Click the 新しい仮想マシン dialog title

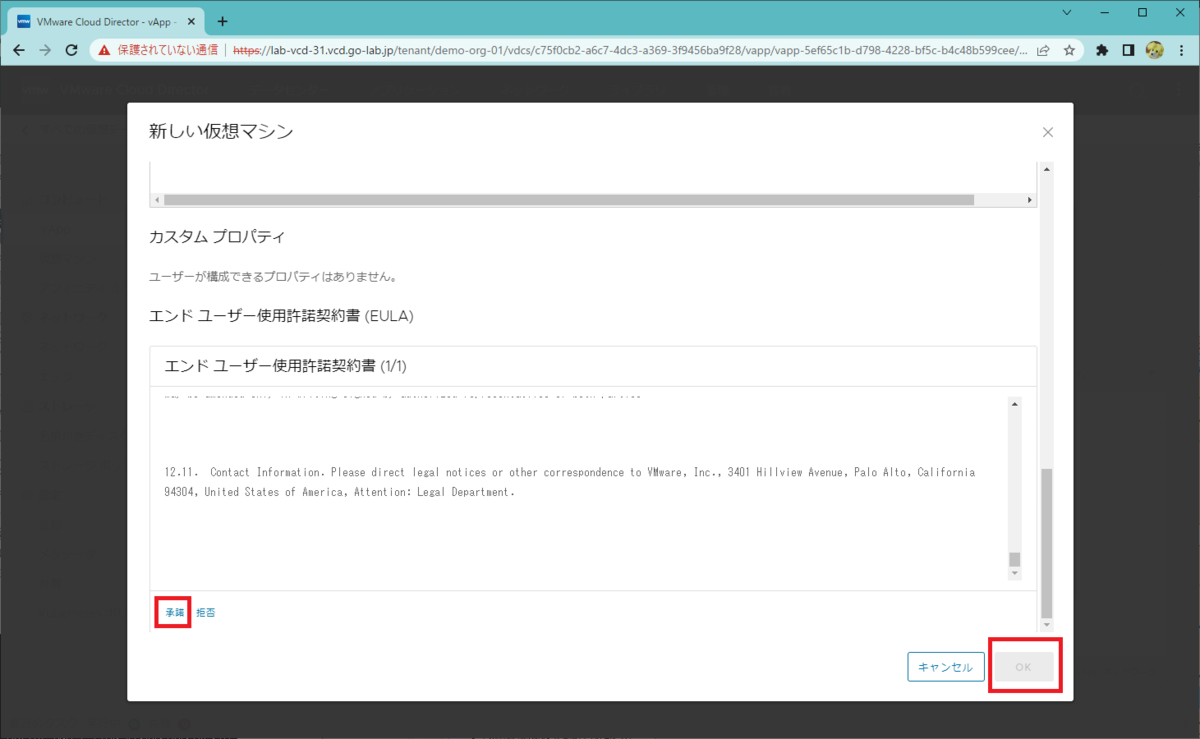click(x=221, y=132)
